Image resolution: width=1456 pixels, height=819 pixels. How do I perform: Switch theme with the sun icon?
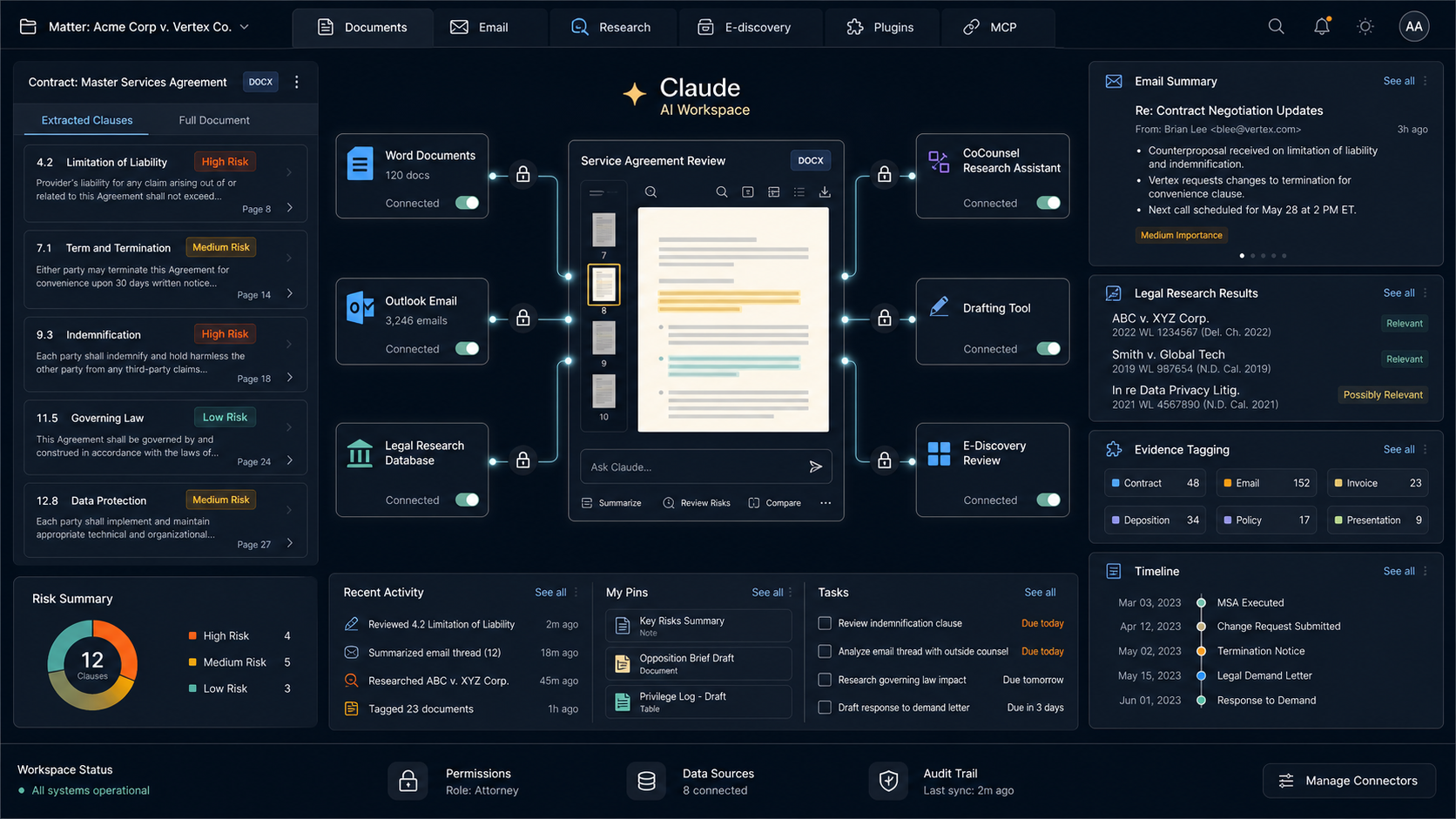tap(1365, 26)
